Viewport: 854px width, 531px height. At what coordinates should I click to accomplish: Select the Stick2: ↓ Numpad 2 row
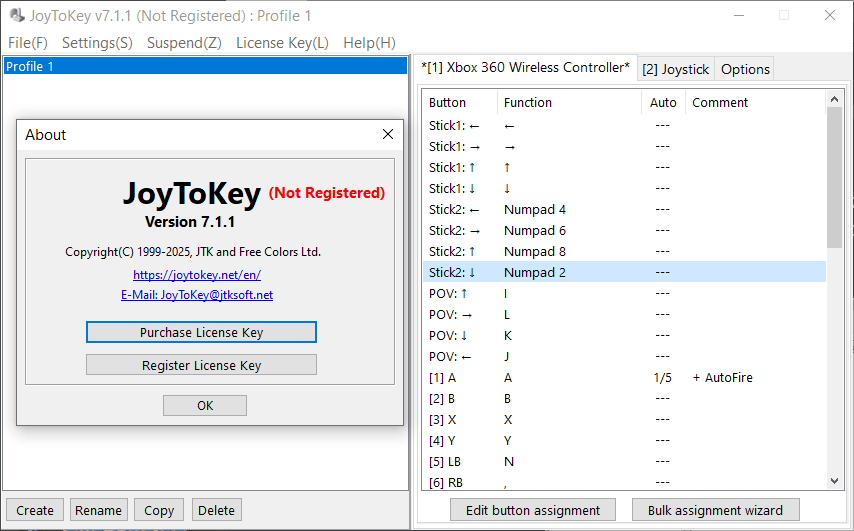point(624,272)
